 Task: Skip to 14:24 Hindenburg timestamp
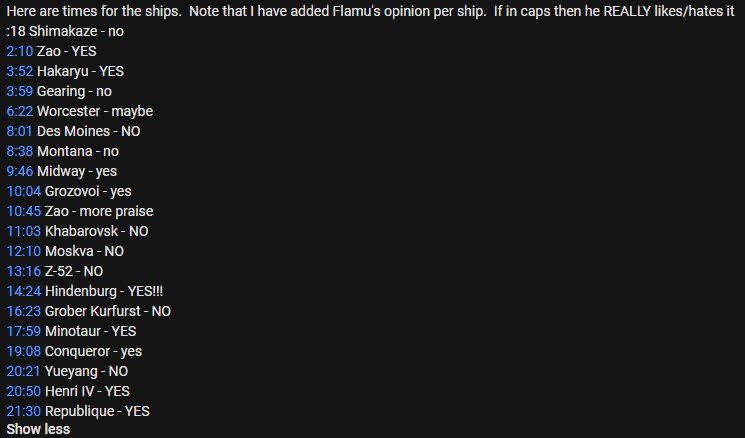click(23, 291)
